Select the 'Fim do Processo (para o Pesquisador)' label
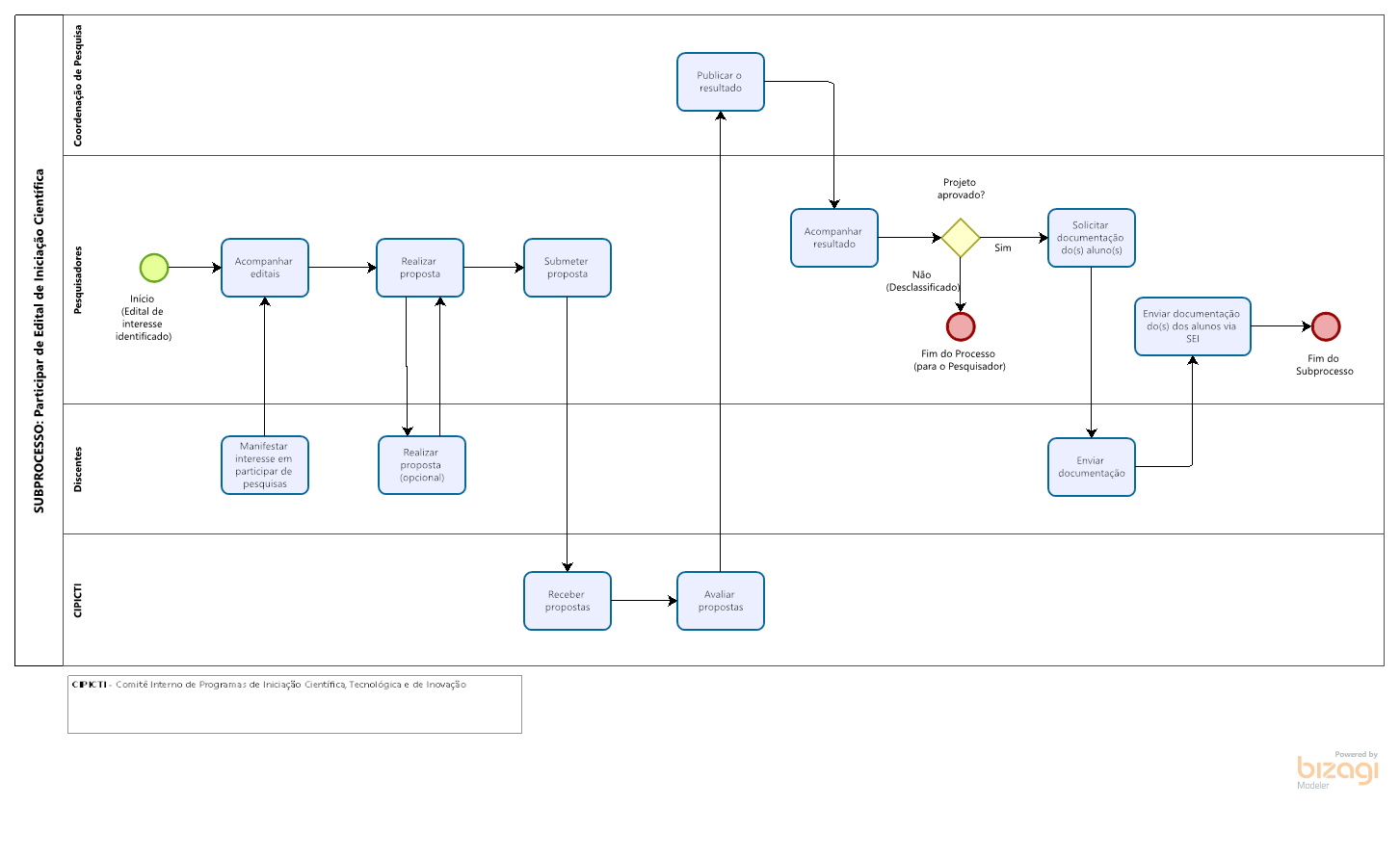This screenshot has width=1400, height=858. click(x=960, y=360)
